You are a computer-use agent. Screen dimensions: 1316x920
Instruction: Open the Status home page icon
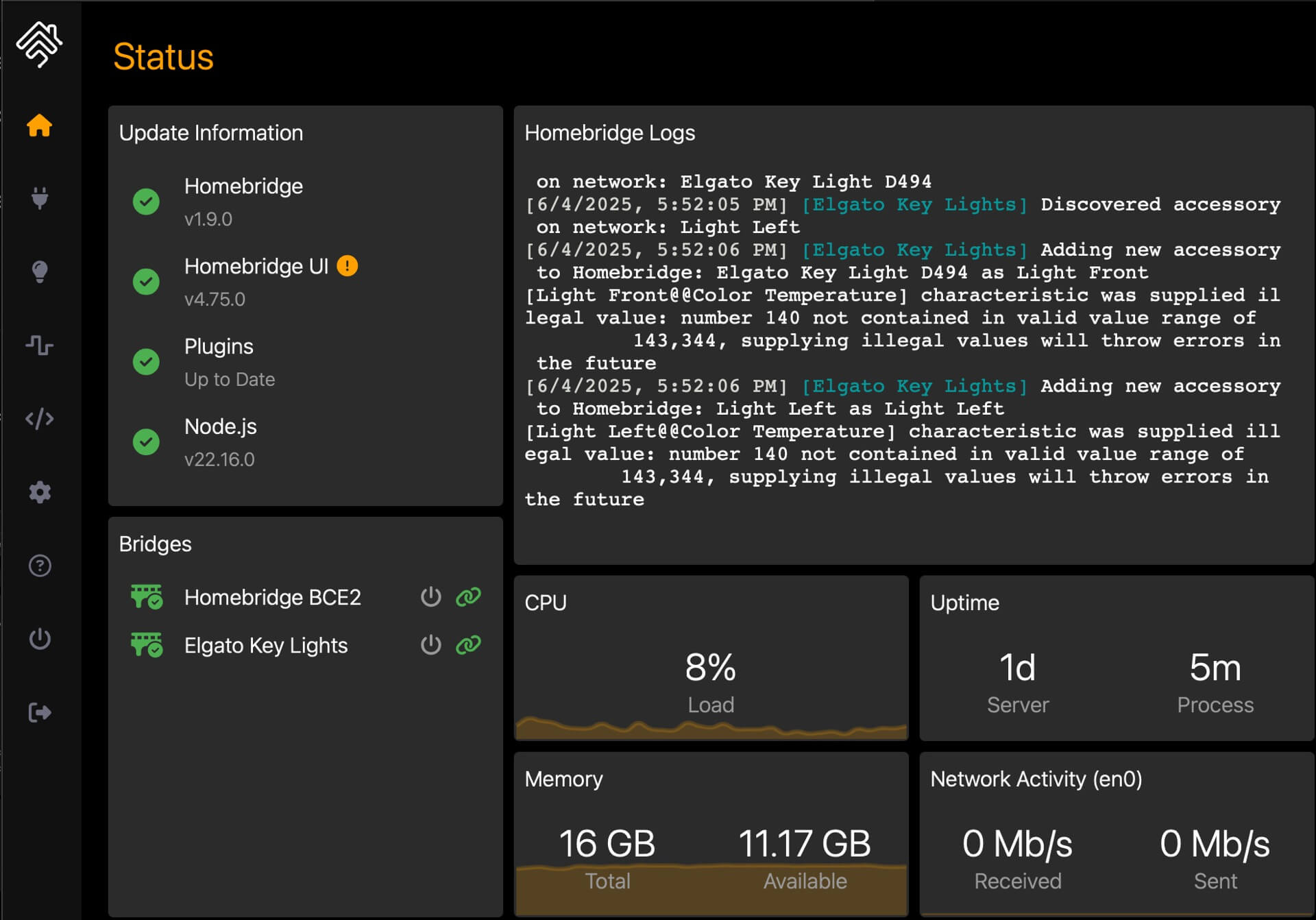[39, 125]
